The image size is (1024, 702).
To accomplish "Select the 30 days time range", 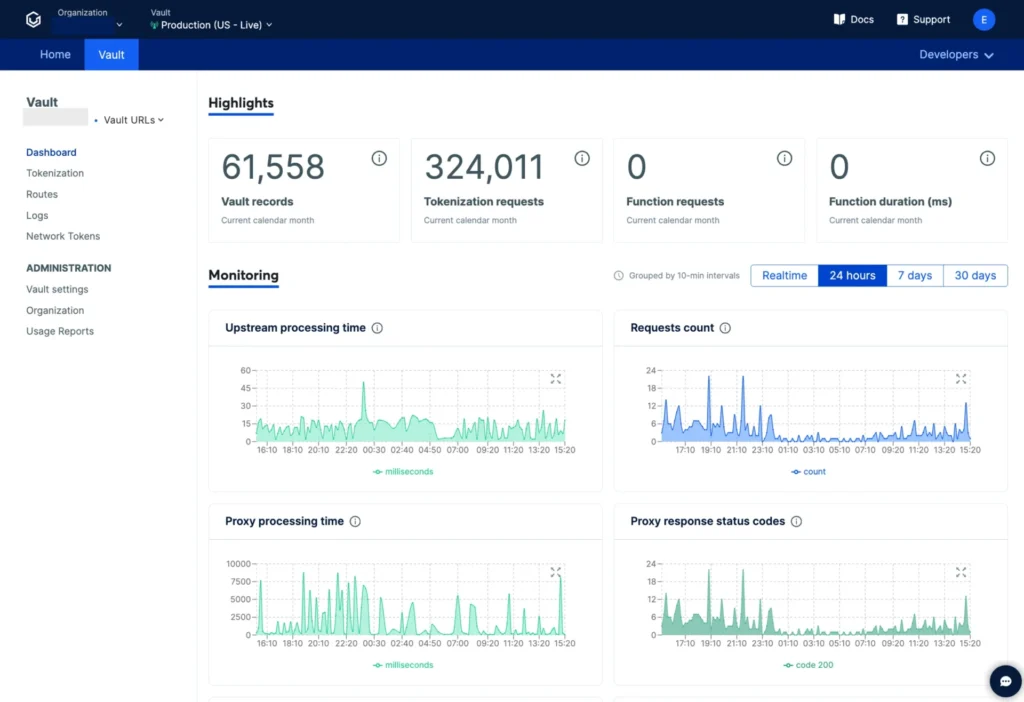I will (x=975, y=276).
